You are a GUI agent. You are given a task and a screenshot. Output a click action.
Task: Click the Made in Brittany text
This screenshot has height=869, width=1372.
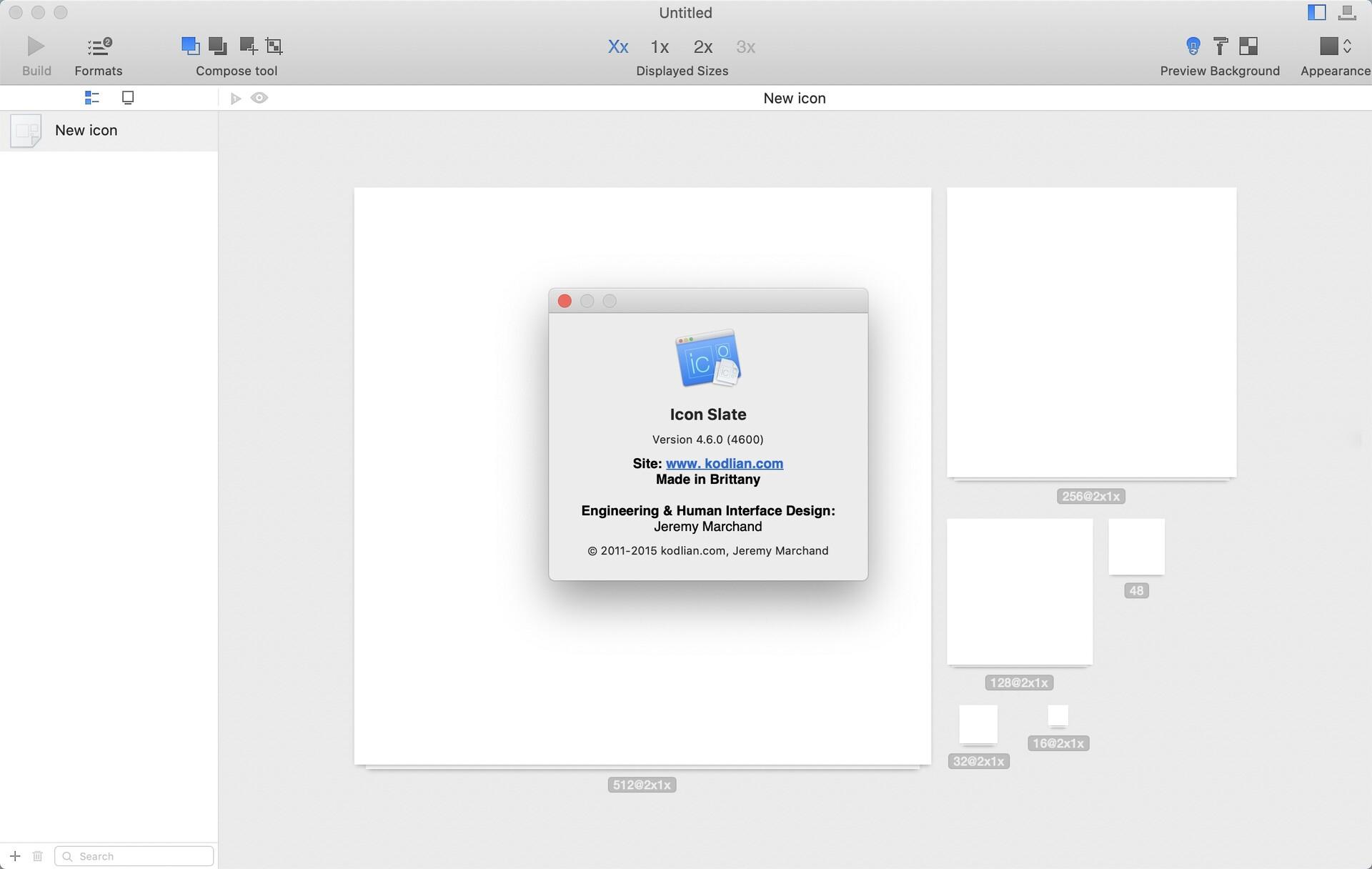(708, 480)
